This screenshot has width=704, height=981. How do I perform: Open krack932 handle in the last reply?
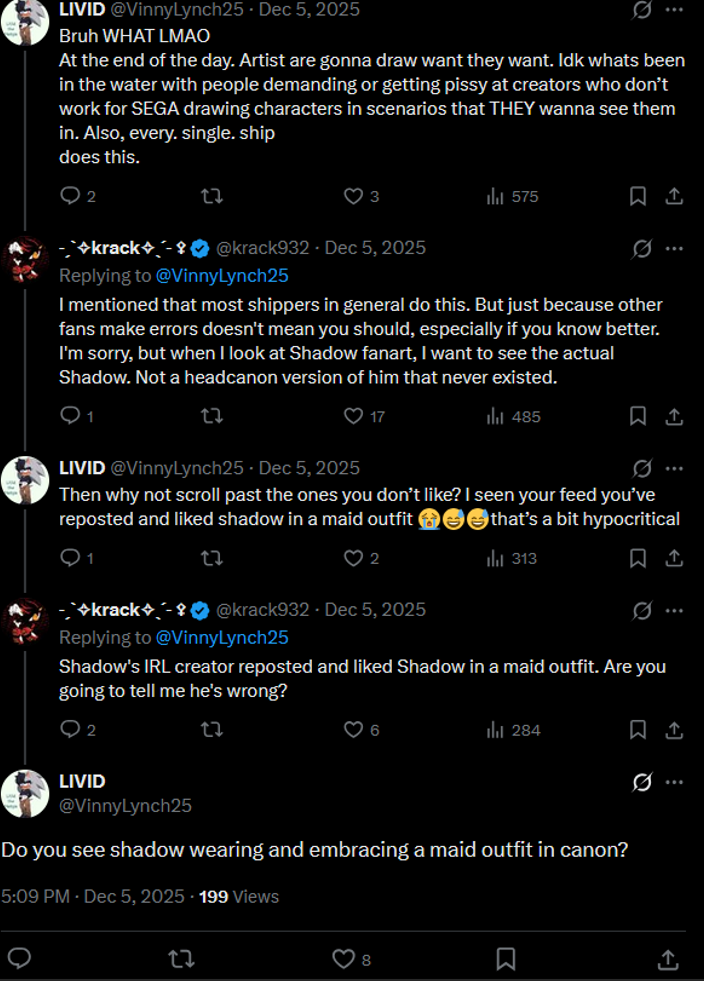(262, 610)
